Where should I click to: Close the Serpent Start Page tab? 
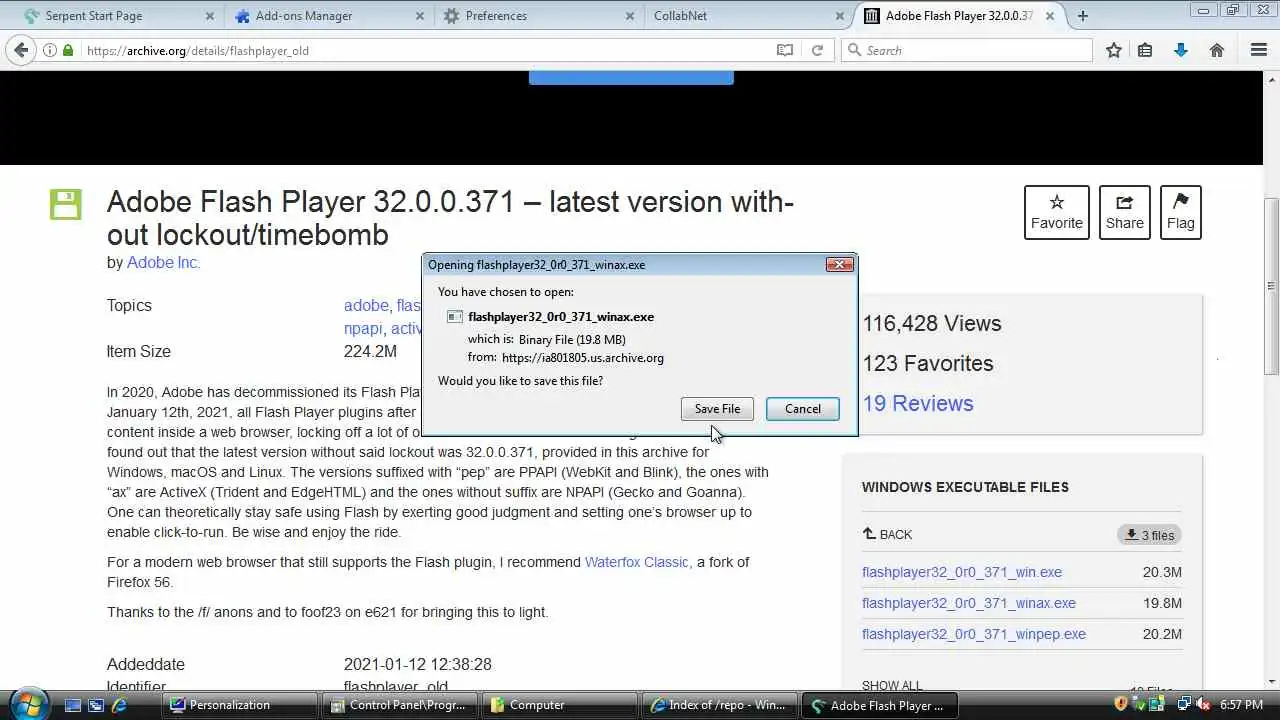[210, 16]
